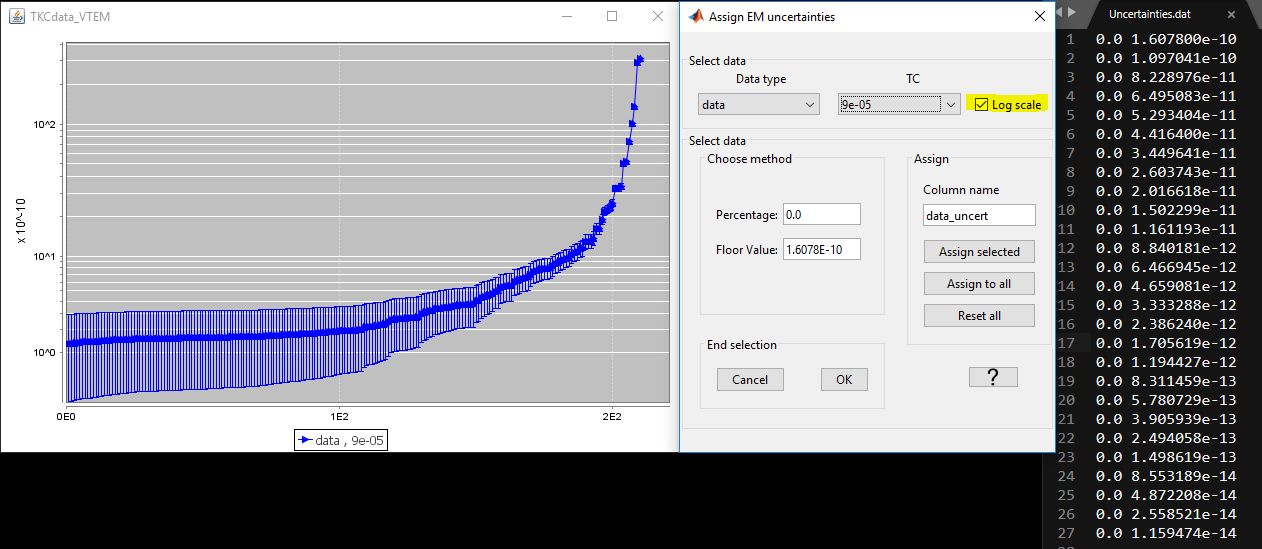Click the MATLAB icon in Assign EM uncertainties titlebar
Image resolution: width=1262 pixels, height=549 pixels.
(696, 16)
